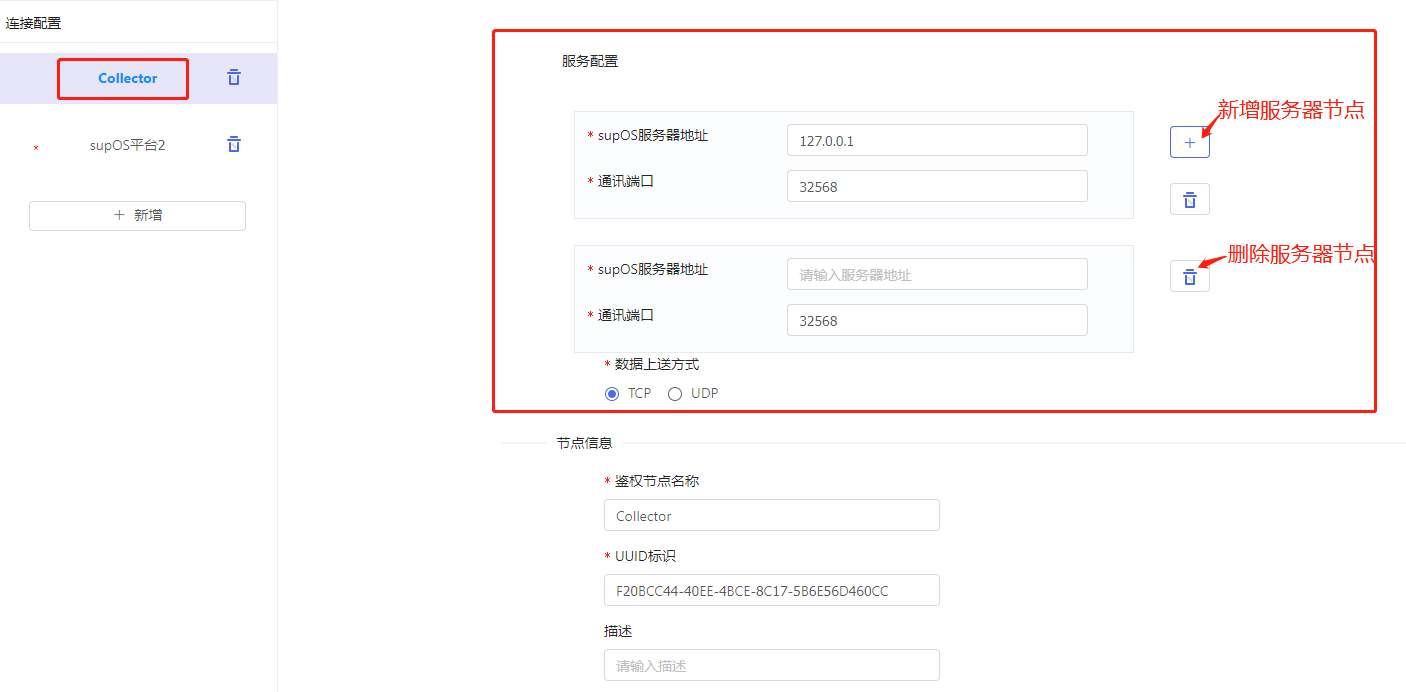Viewport: 1406px width, 692px height.
Task: Click the server address field containing 127.0.0.1
Action: click(x=936, y=141)
